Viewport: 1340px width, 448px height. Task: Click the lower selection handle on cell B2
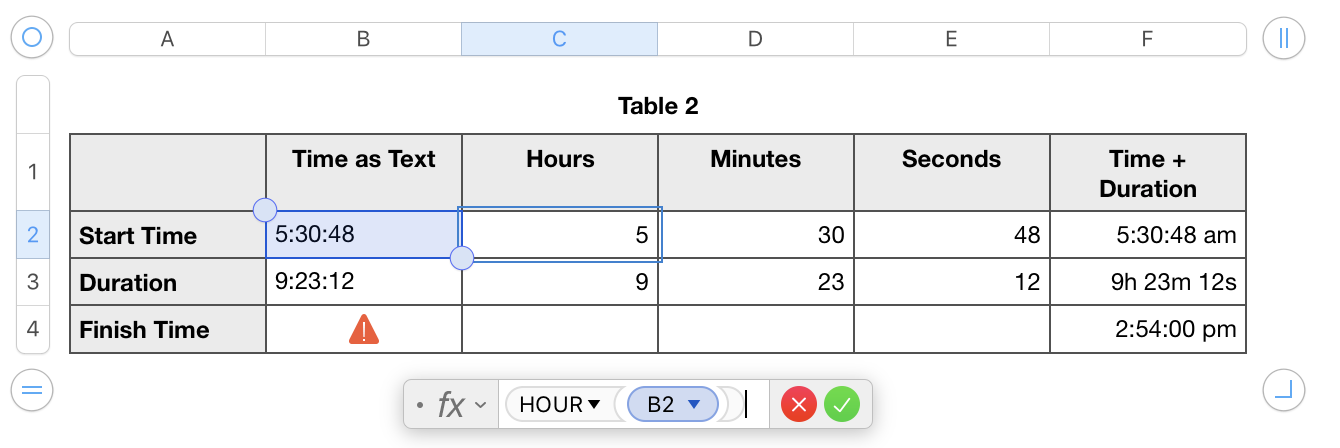462,259
